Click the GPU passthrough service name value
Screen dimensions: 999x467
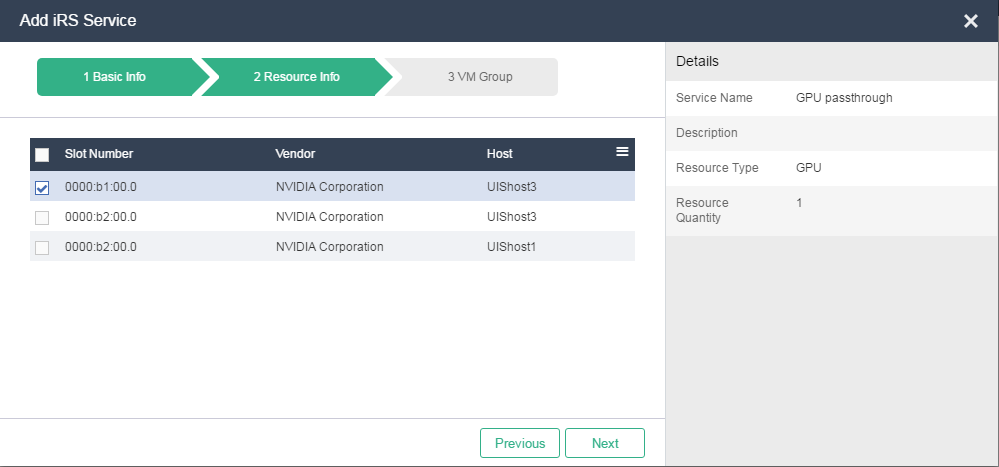(x=844, y=97)
